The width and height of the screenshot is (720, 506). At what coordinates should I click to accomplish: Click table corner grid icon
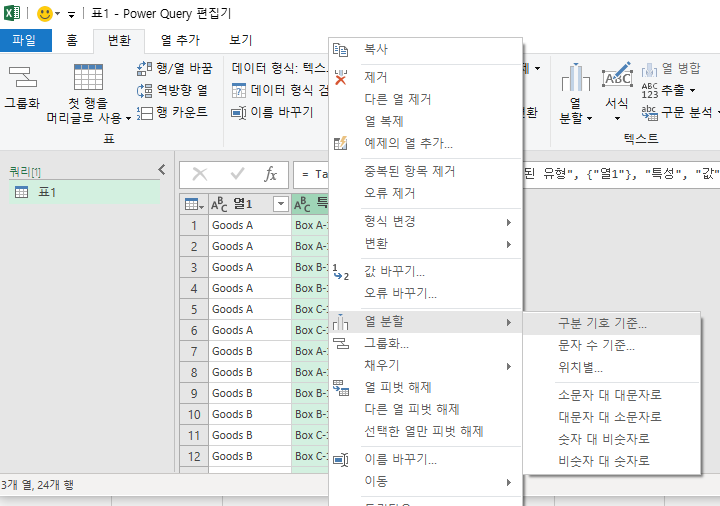tap(194, 204)
